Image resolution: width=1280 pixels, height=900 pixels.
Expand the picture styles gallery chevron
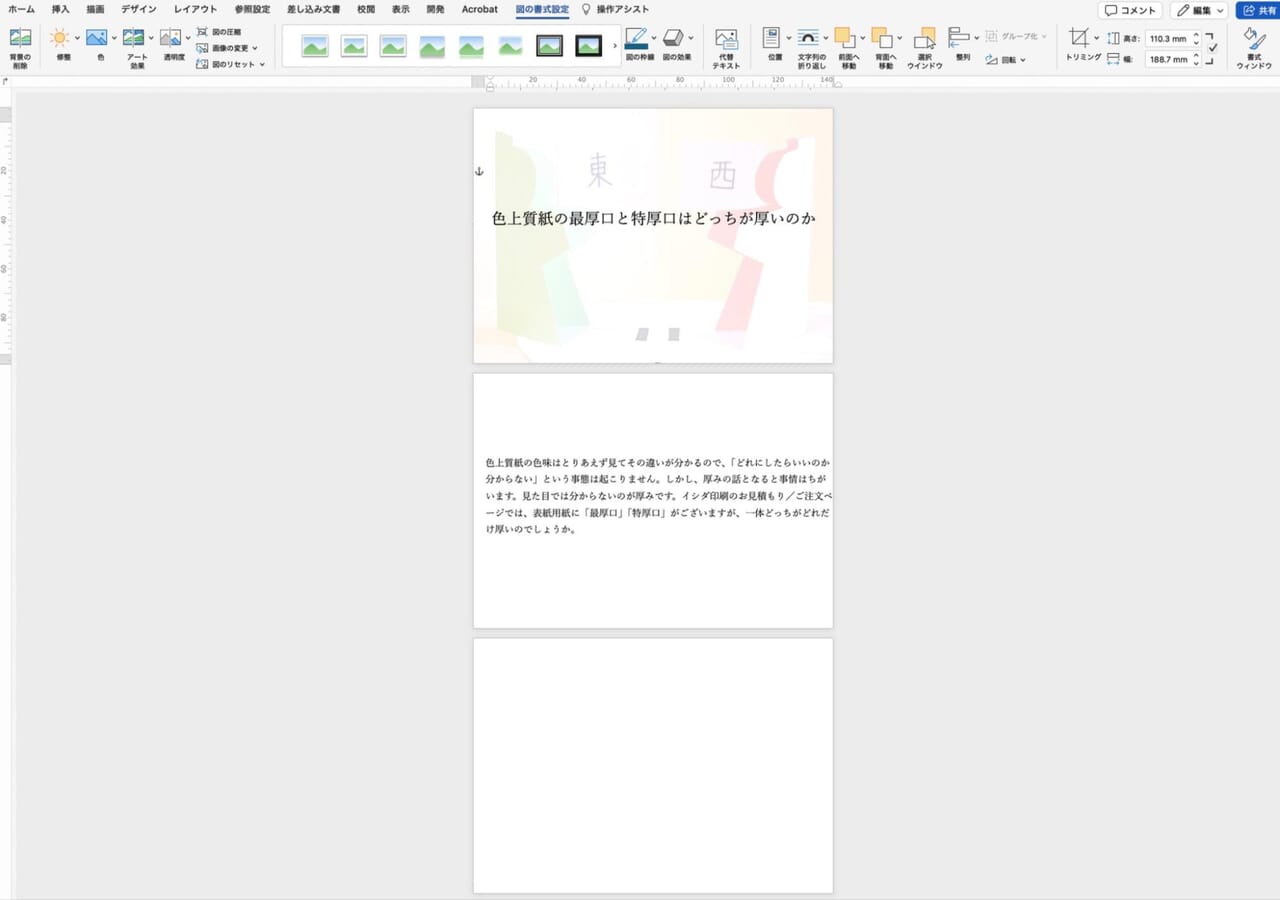pos(614,45)
